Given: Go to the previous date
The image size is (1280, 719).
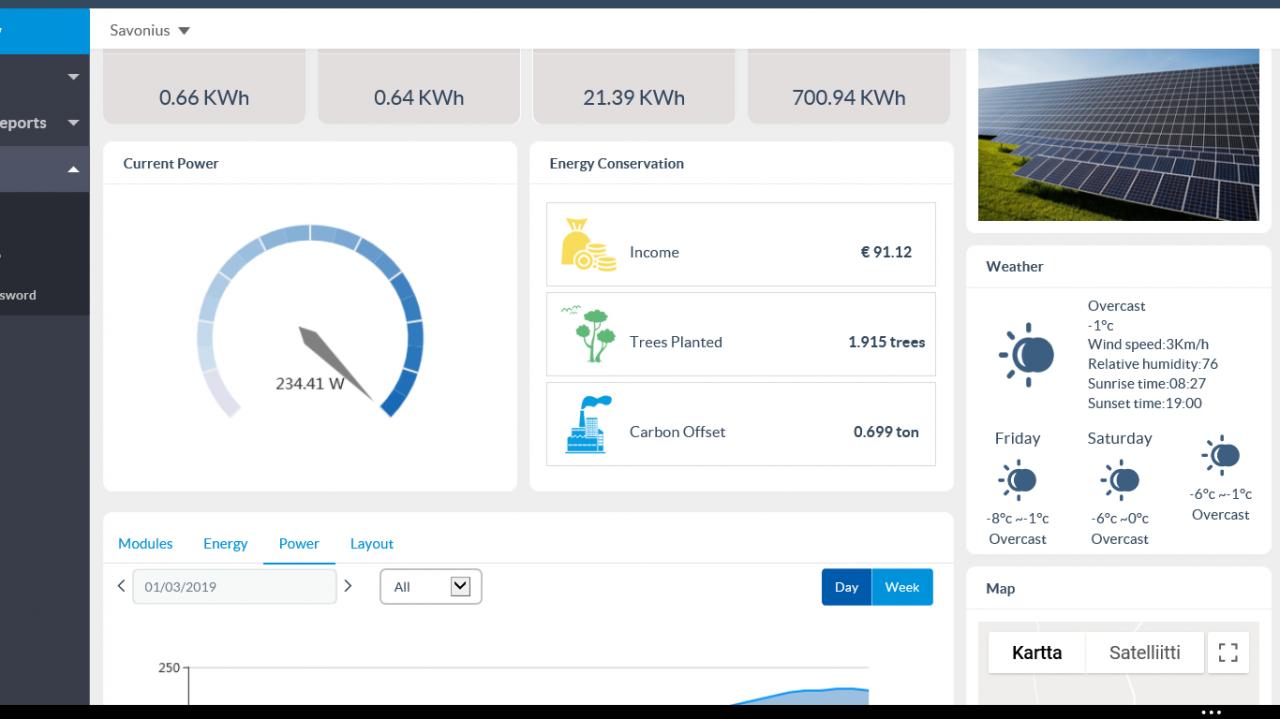Looking at the screenshot, I should pos(121,586).
